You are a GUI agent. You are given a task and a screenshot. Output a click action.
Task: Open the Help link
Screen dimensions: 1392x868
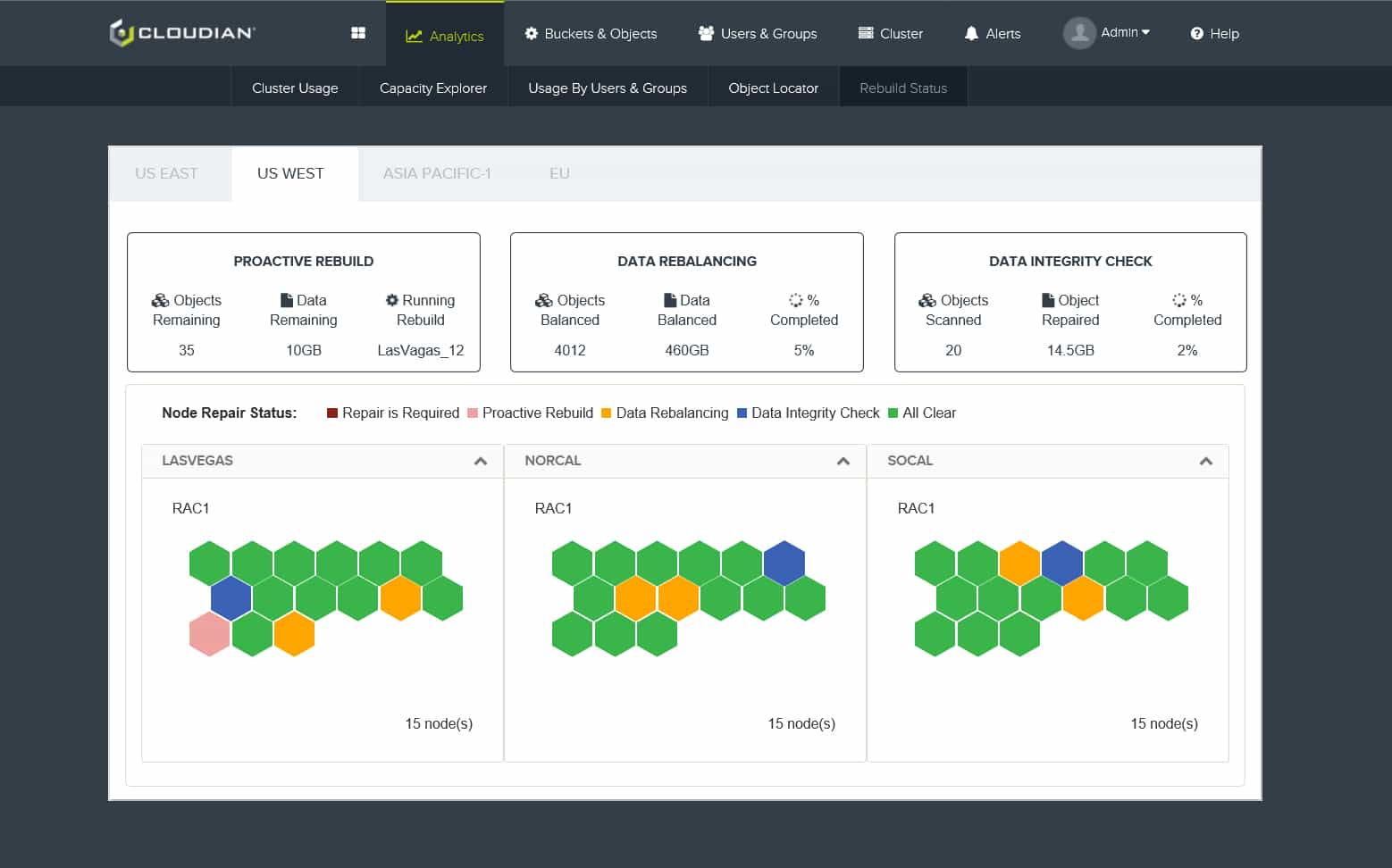pos(1215,33)
